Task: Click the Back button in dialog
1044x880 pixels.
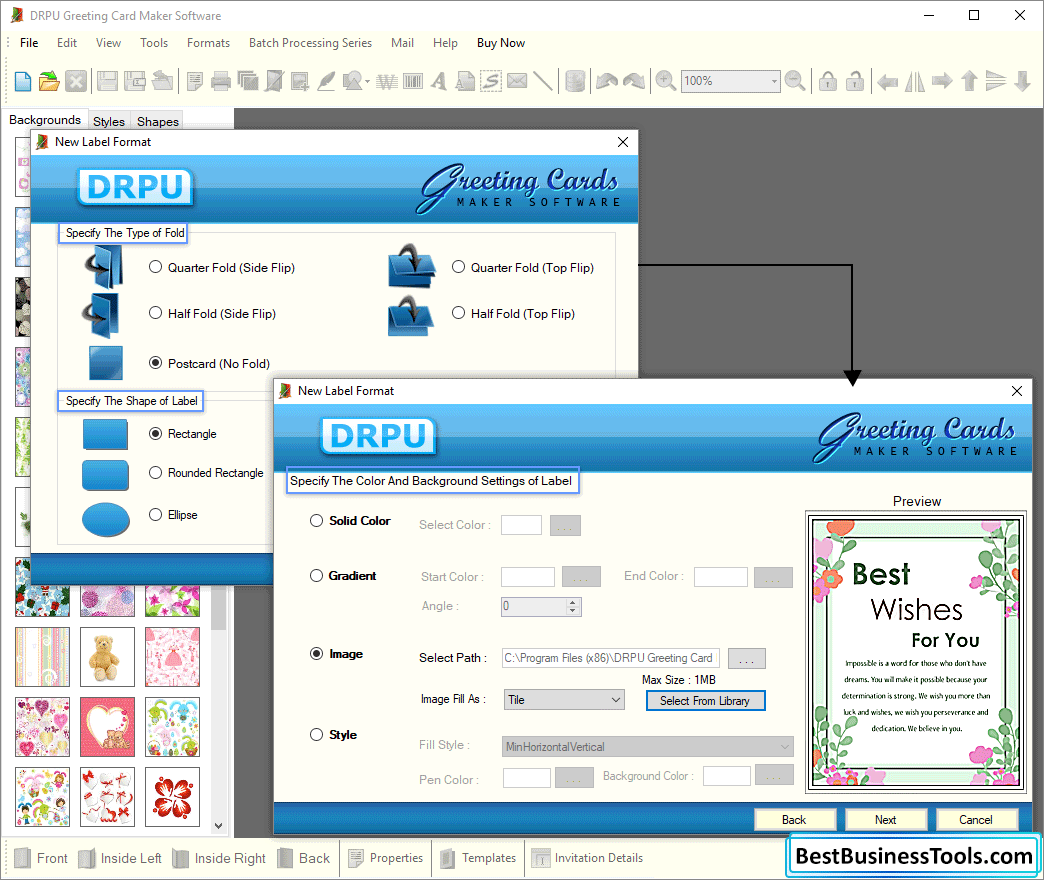Action: 794,819
